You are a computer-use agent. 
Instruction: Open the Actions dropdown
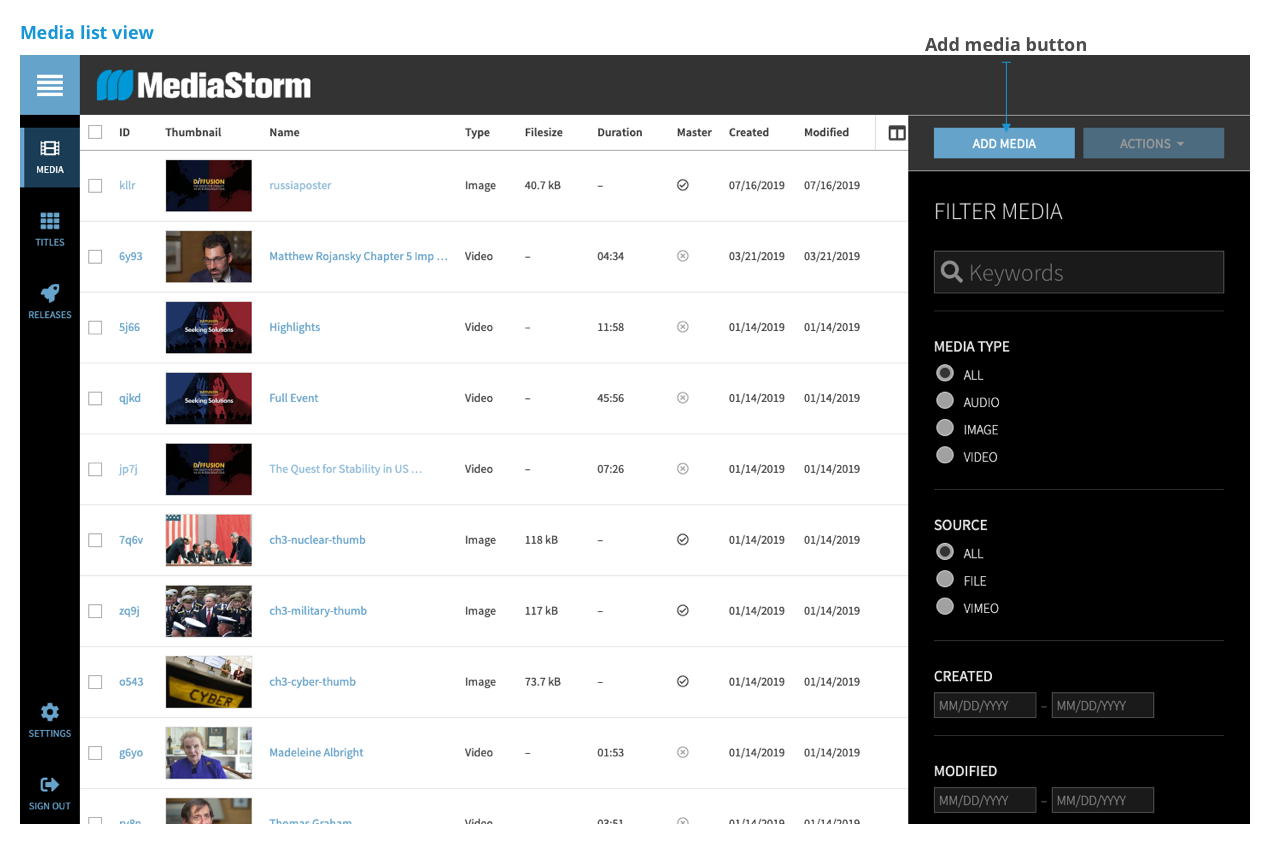(1153, 143)
